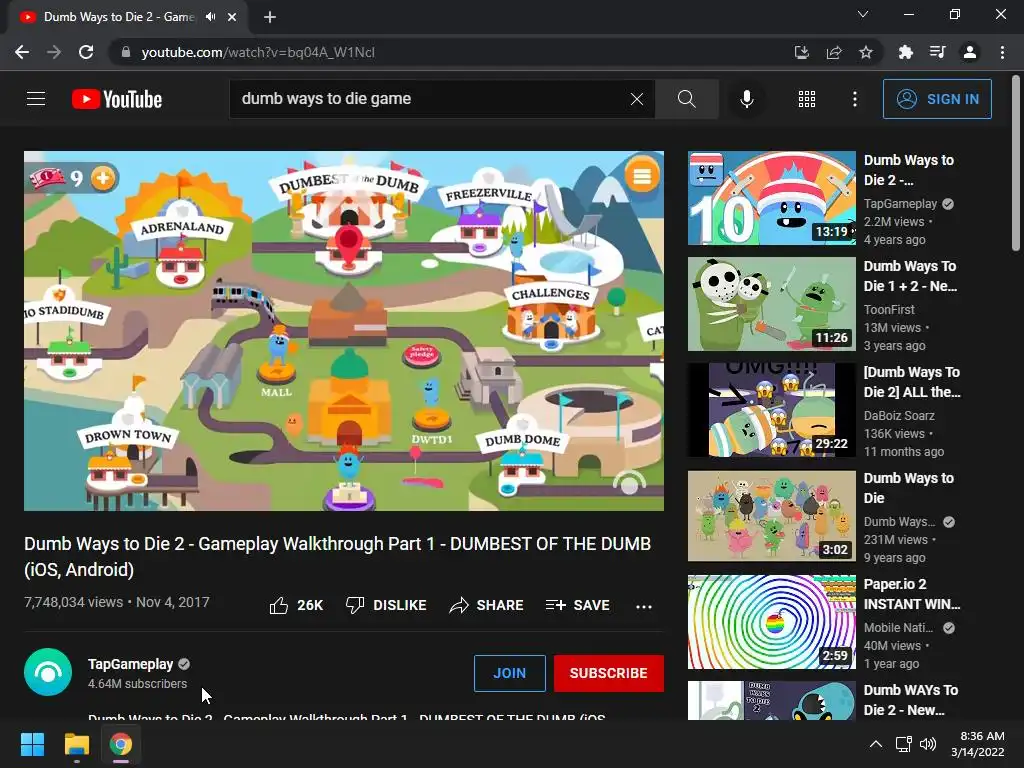Open 'Paper.io 2 INSTANT WIN' title

912,594
